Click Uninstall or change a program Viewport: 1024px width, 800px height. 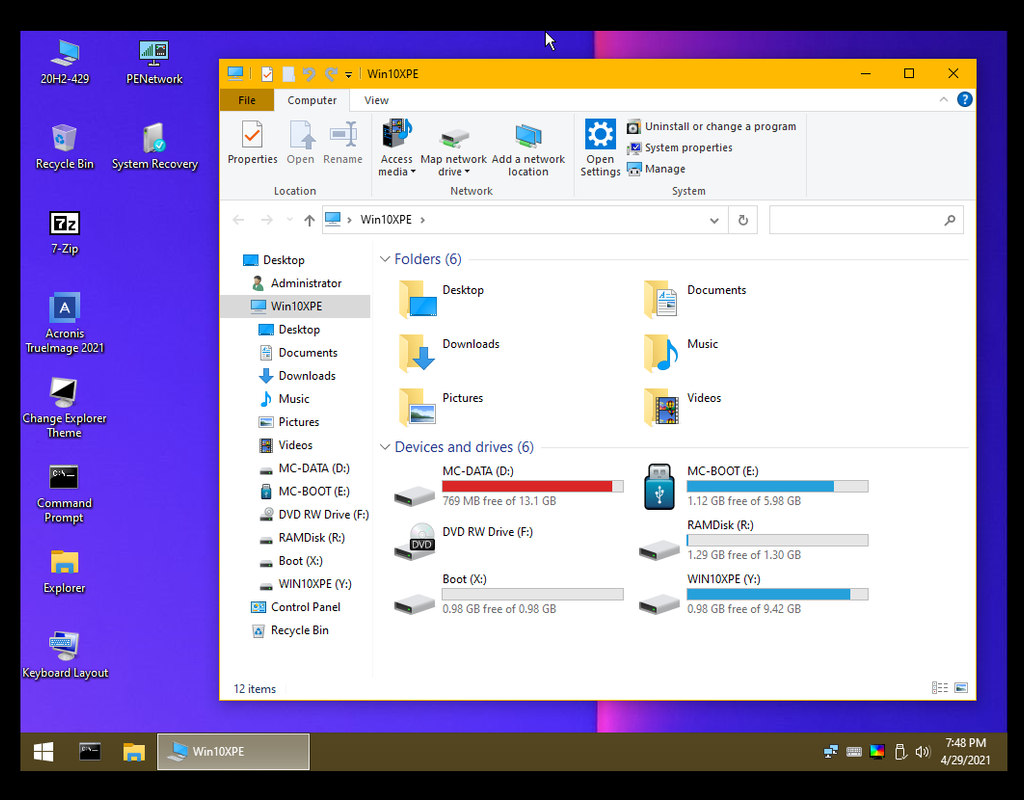coord(712,127)
